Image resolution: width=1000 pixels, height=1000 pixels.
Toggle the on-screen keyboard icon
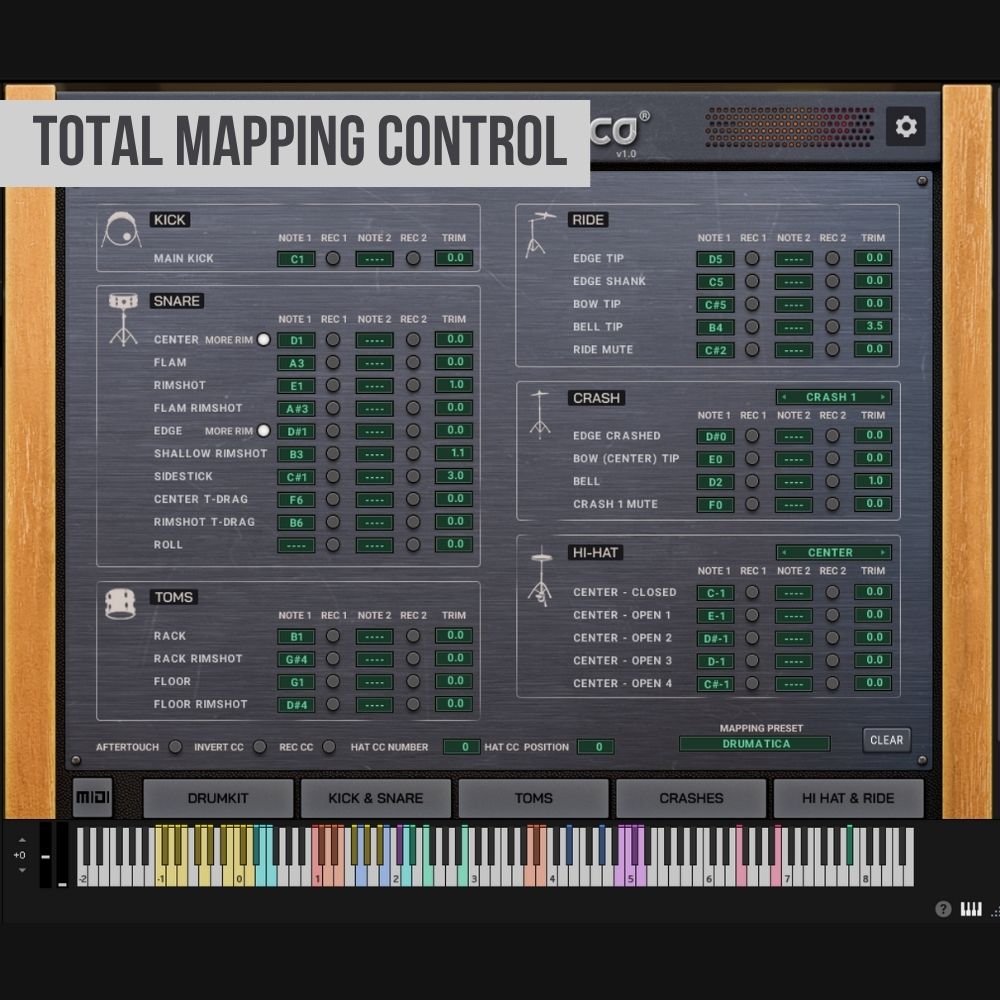click(x=971, y=909)
